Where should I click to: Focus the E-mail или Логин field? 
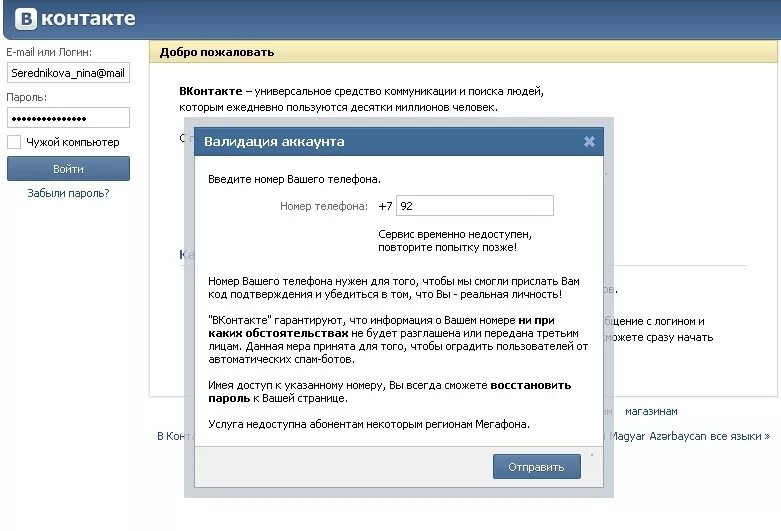pos(68,73)
